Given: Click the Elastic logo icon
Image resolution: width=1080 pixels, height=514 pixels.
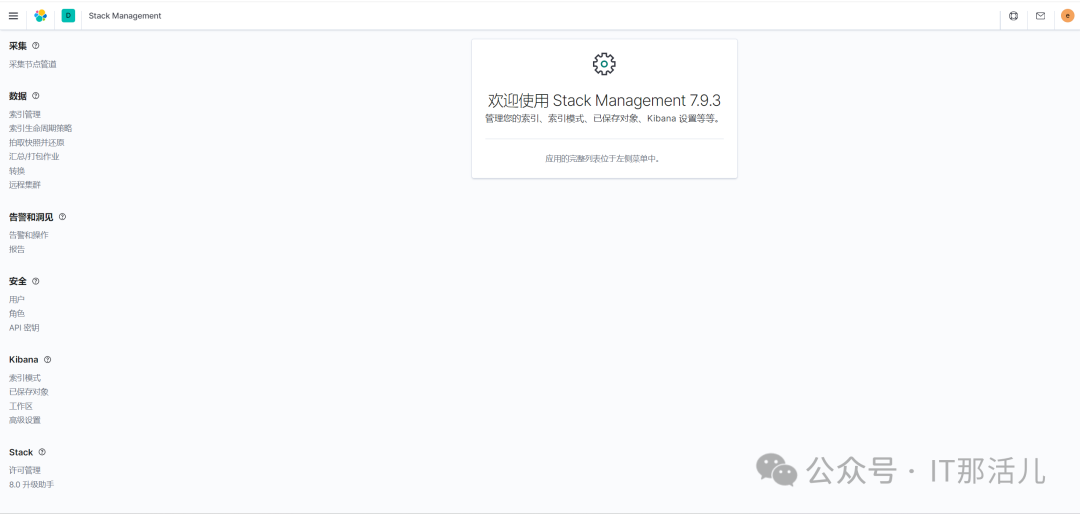Looking at the screenshot, I should (41, 16).
